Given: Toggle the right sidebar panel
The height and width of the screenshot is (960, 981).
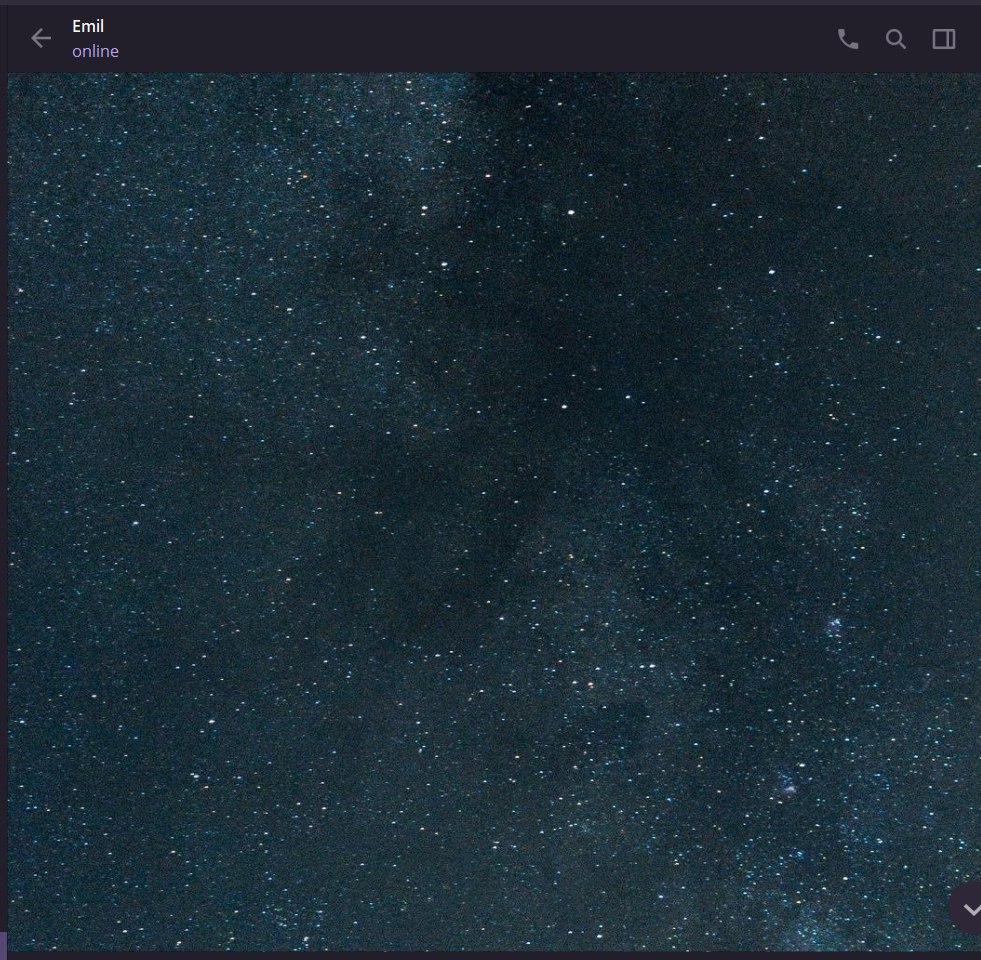Looking at the screenshot, I should 943,39.
